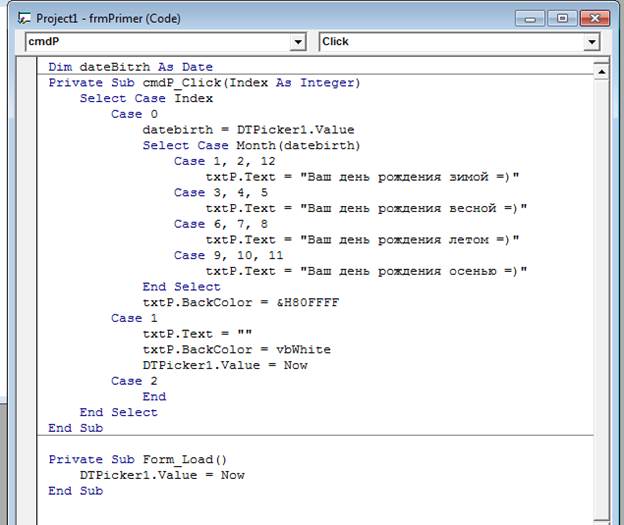Place cursor on datebirth = DTPicker1.Value line

coord(248,130)
